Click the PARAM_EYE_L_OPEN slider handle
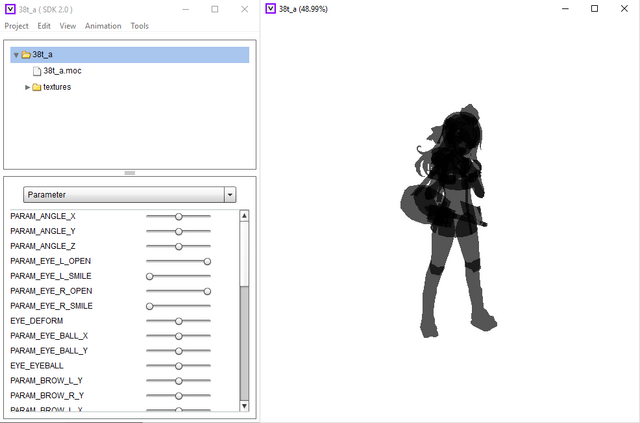The height and width of the screenshot is (423, 640). pos(207,261)
